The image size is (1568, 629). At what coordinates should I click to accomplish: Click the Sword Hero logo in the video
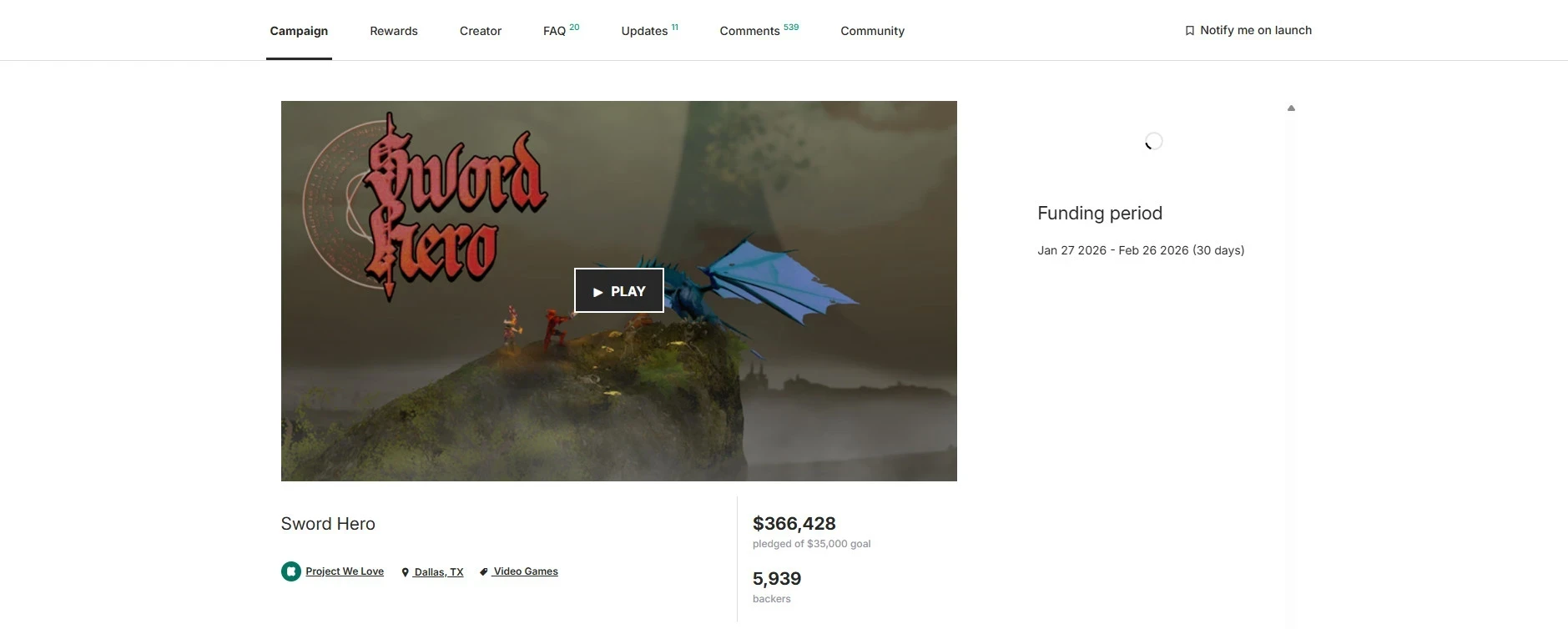click(426, 206)
